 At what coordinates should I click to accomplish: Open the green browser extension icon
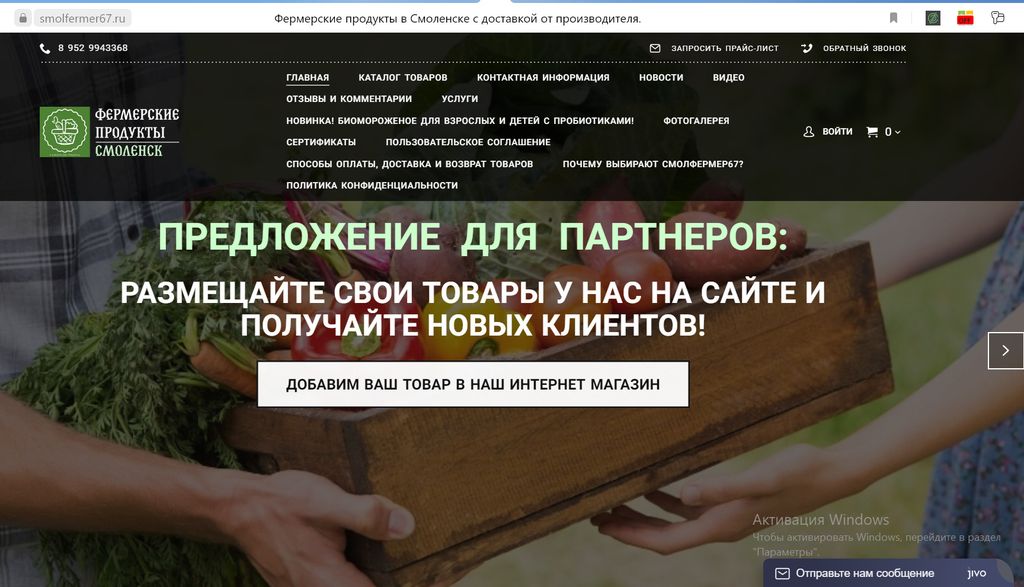[x=932, y=18]
